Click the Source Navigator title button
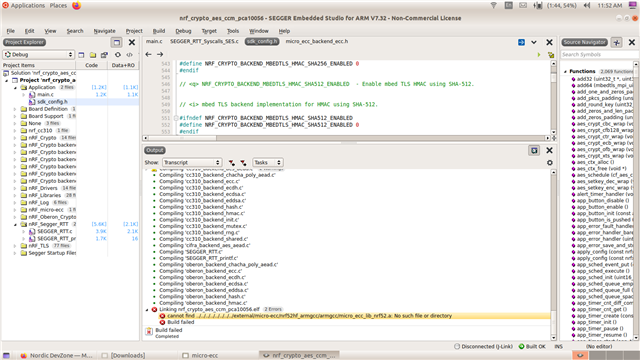640x360 pixels. pos(584,42)
